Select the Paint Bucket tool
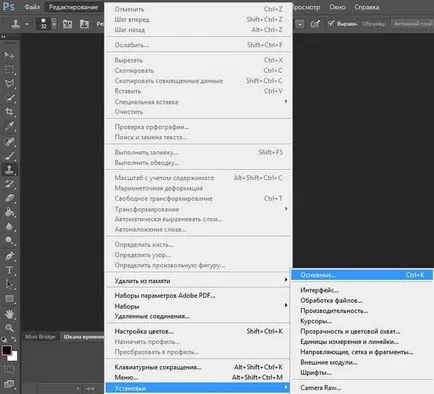 [9, 212]
